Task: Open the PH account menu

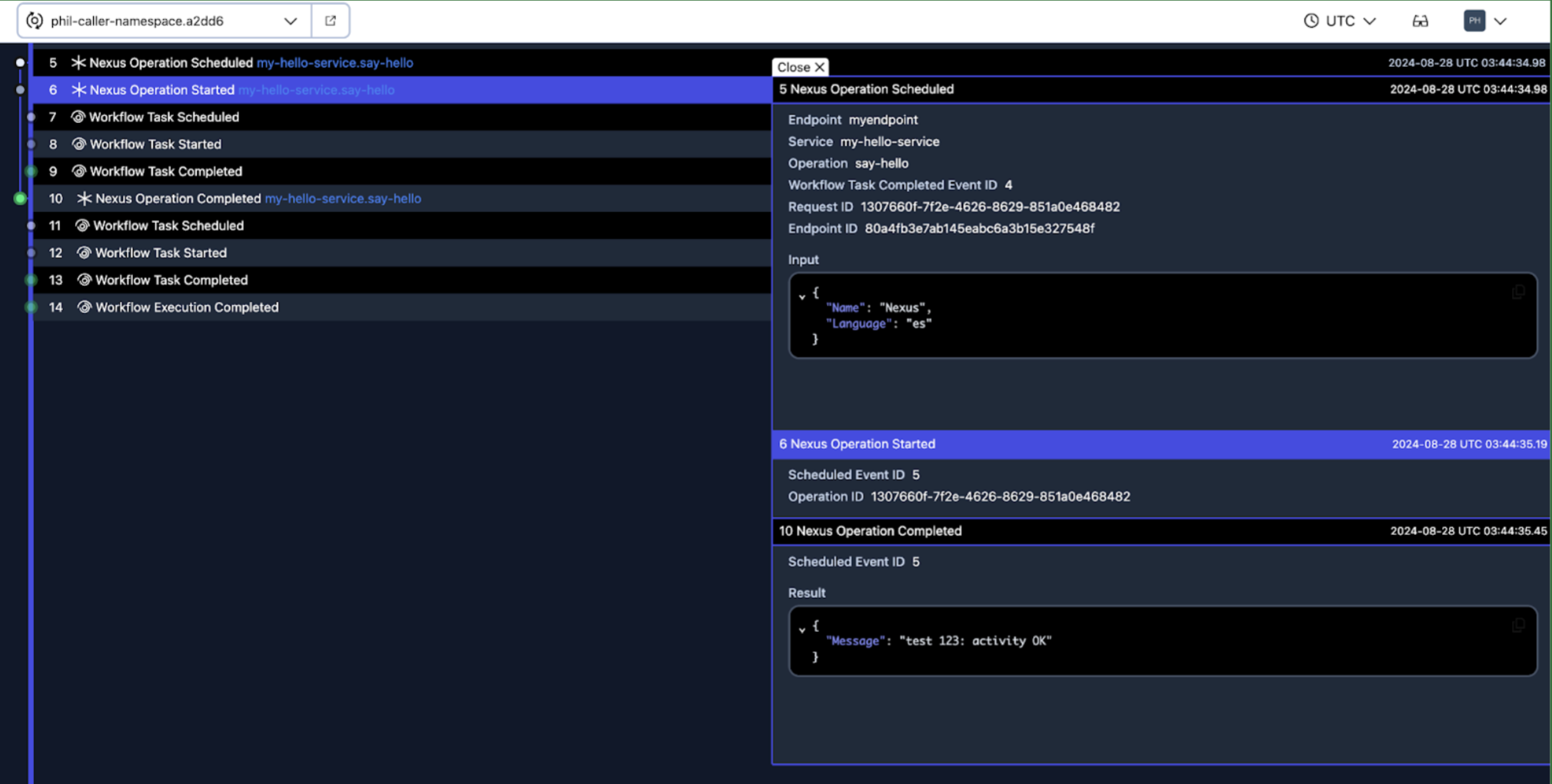Action: 1486,21
